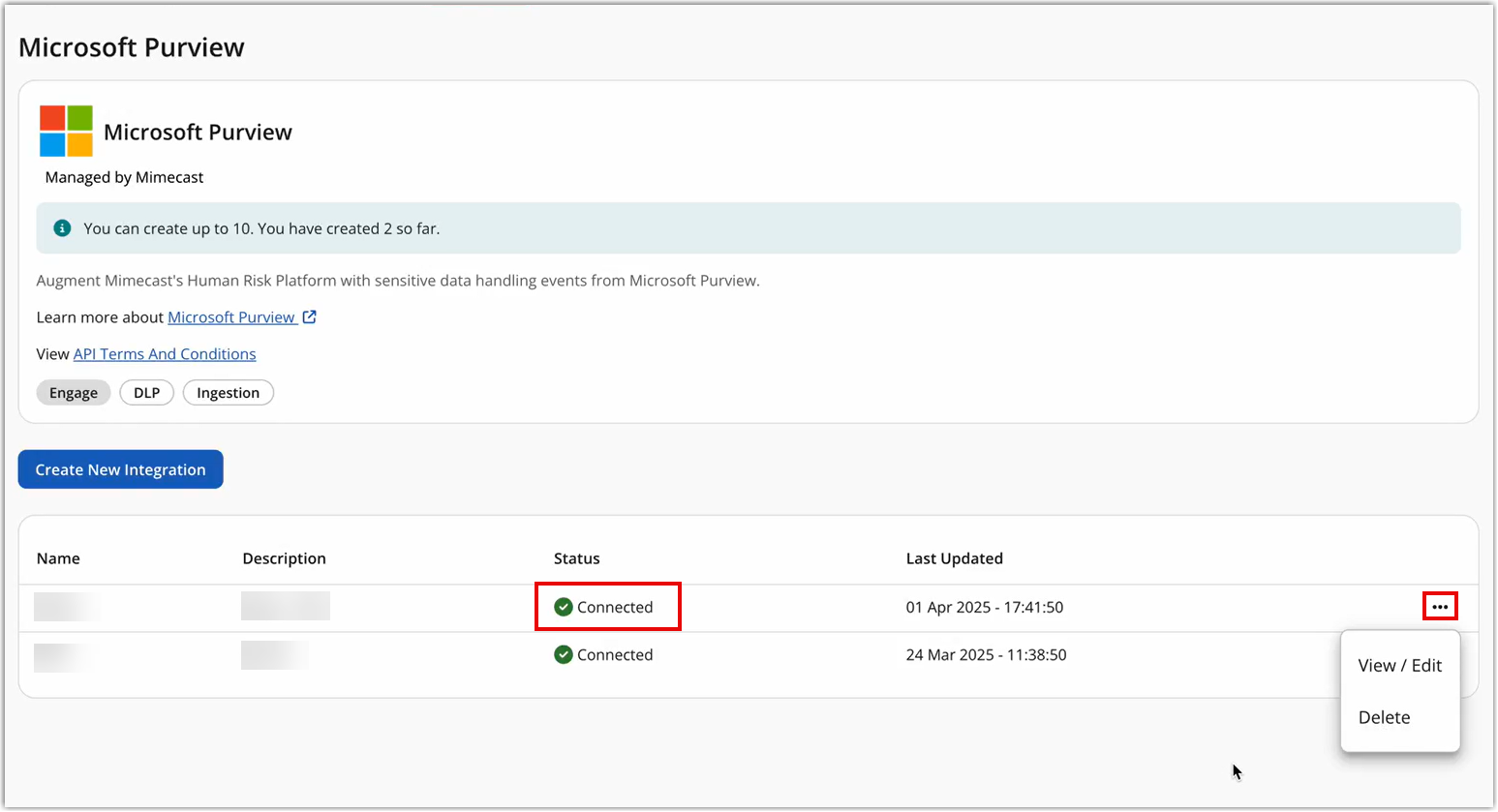Choose View / Edit from the context menu

[x=1400, y=665]
